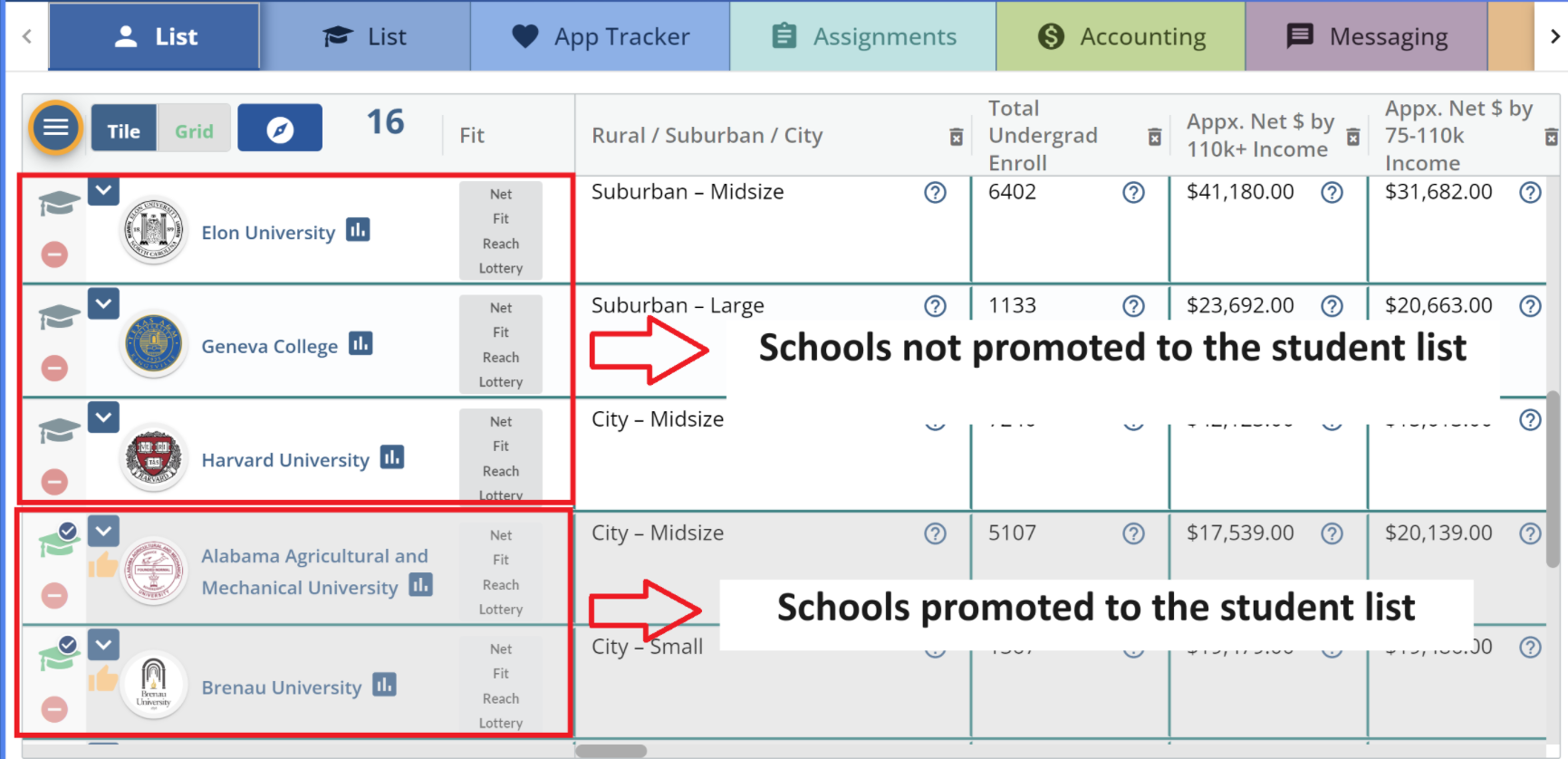Image resolution: width=1568 pixels, height=759 pixels.
Task: Expand Elon University row dropdown
Action: (103, 190)
